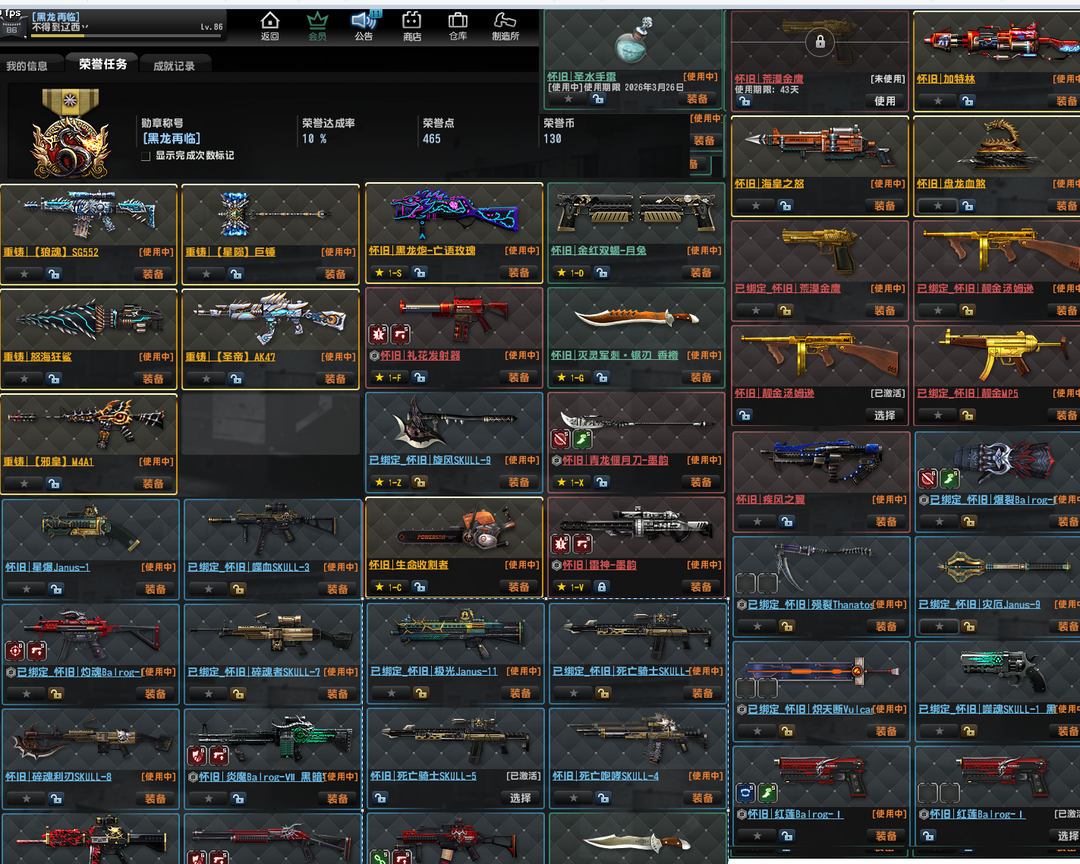The image size is (1080, 864).
Task: Open the 制造所 workshop icon
Action: coord(505,26)
